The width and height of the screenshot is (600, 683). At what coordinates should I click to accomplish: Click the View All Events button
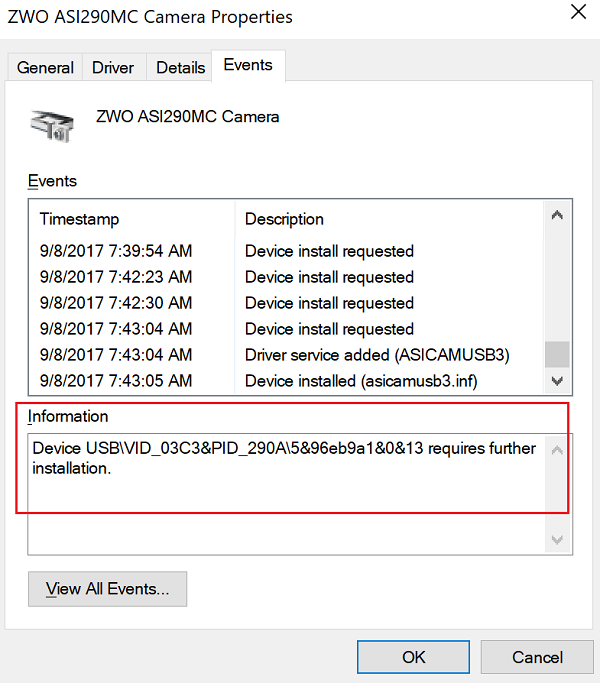(108, 589)
